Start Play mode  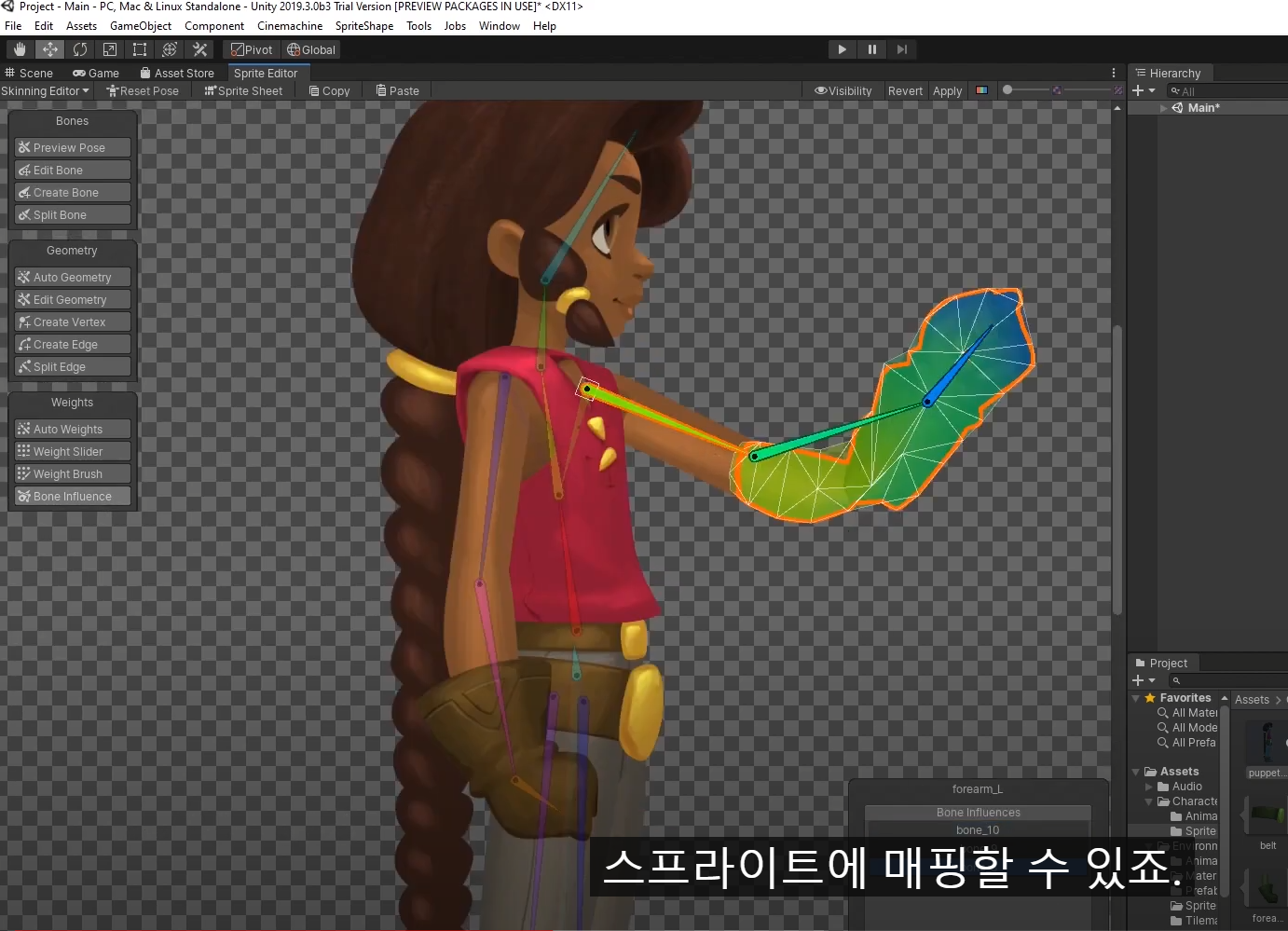(x=842, y=49)
